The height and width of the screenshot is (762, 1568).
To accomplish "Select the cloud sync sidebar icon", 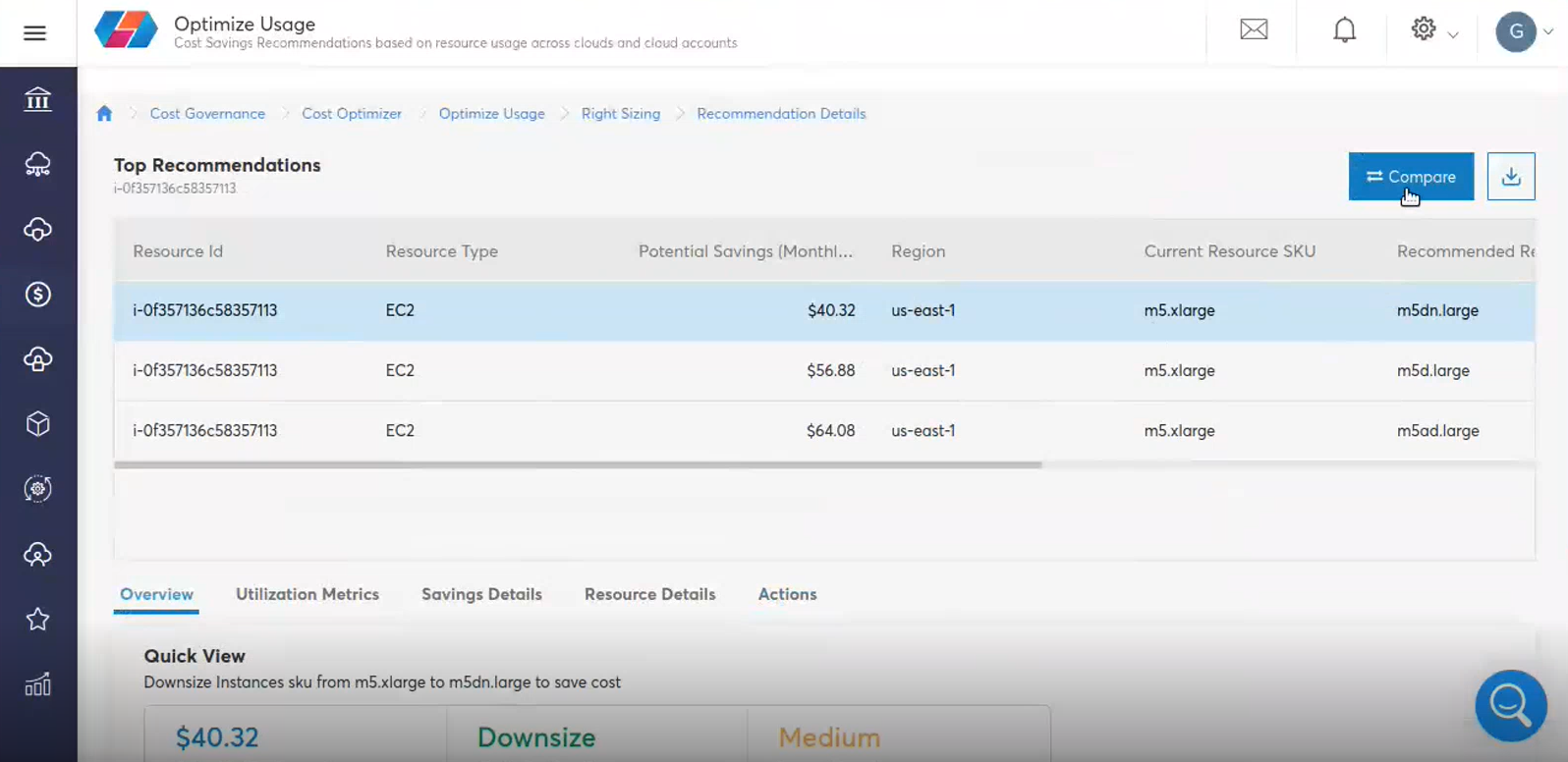I will (x=37, y=229).
